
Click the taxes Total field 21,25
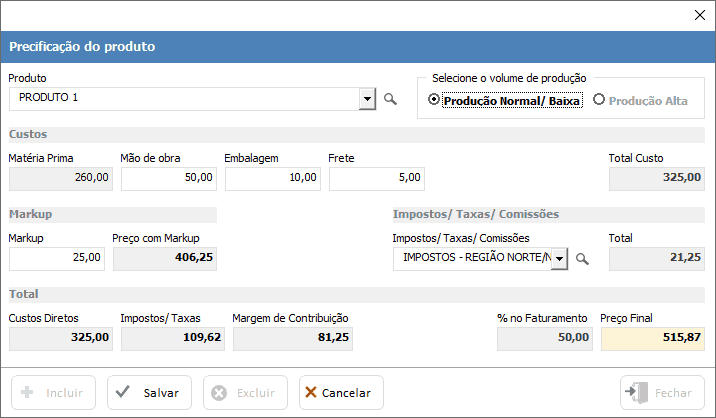657,259
